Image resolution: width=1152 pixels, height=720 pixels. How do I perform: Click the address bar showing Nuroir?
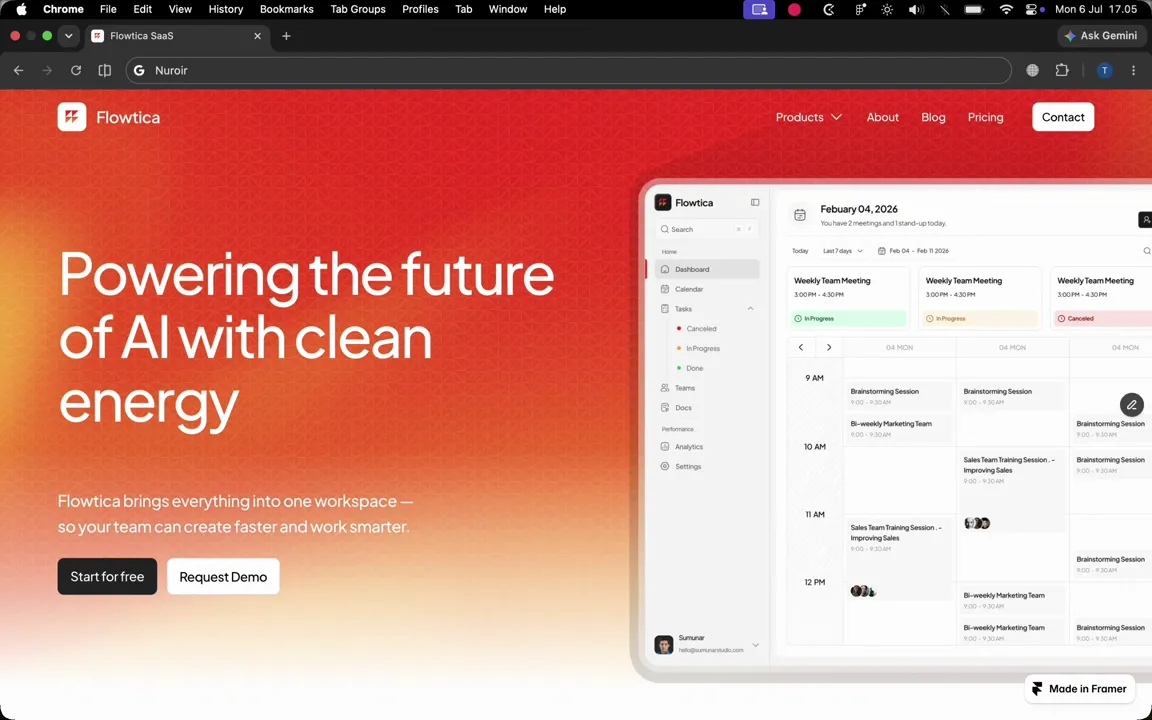coord(569,71)
